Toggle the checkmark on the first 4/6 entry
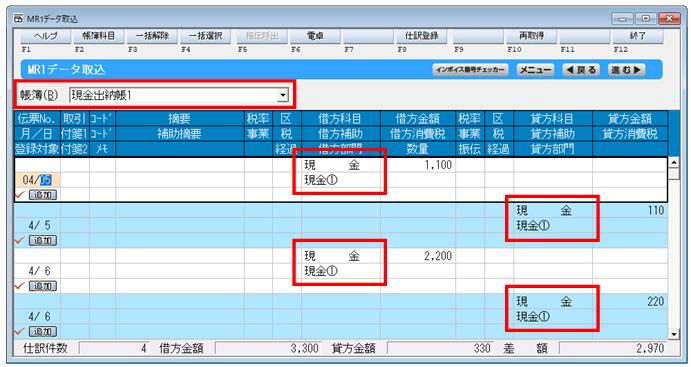Screen dimensions: 691x367 pyautogui.click(x=20, y=286)
